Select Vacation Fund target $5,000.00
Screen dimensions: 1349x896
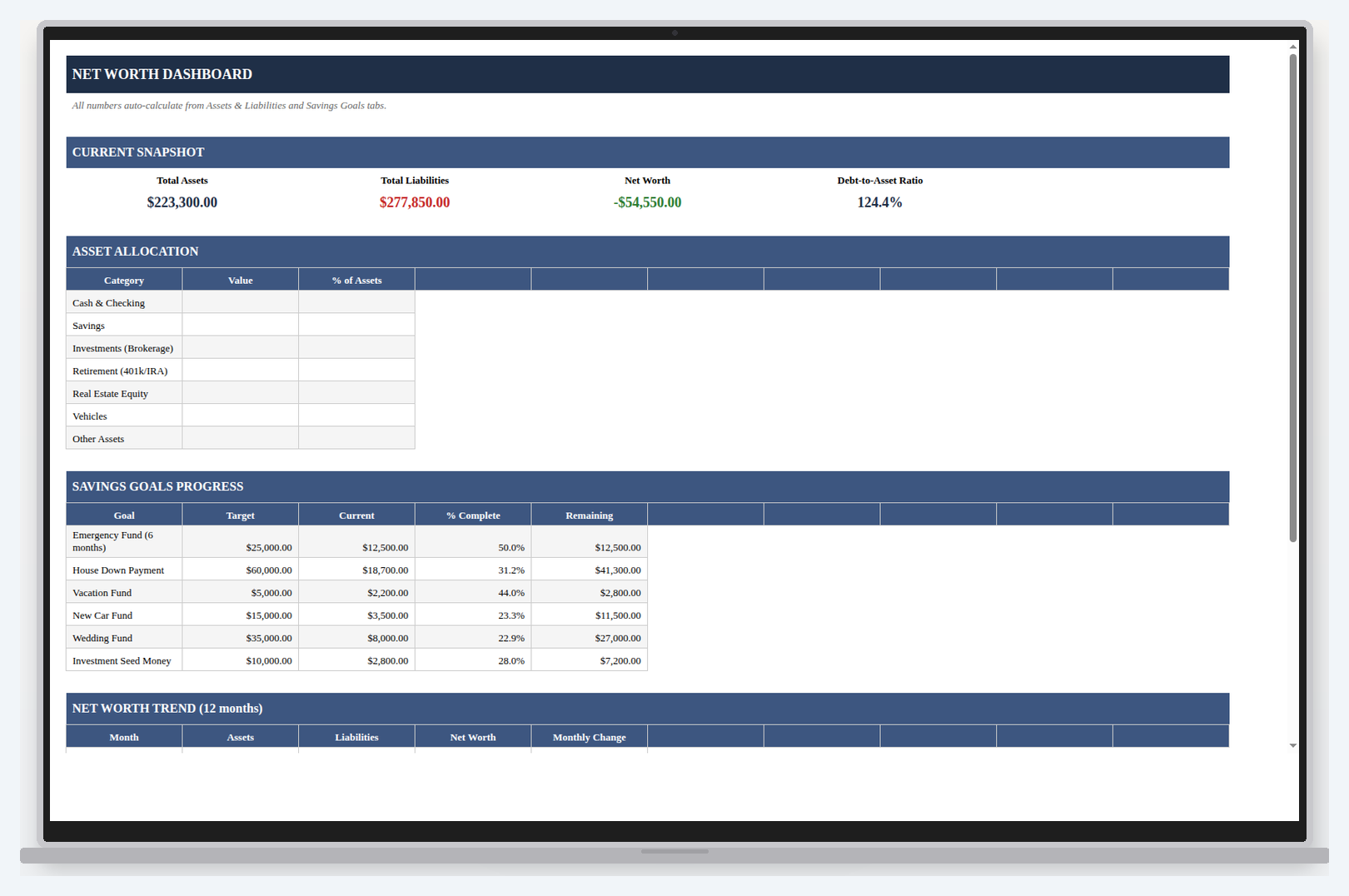coord(241,592)
